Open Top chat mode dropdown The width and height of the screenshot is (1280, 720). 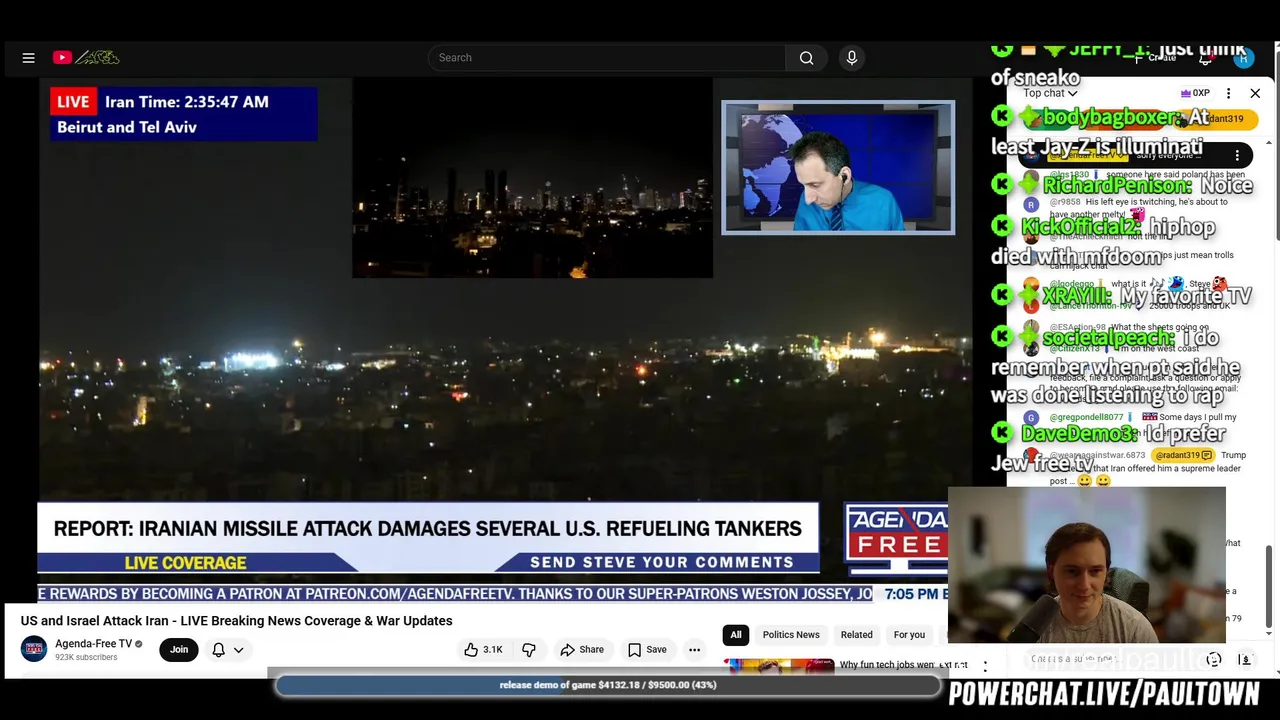click(x=1050, y=93)
